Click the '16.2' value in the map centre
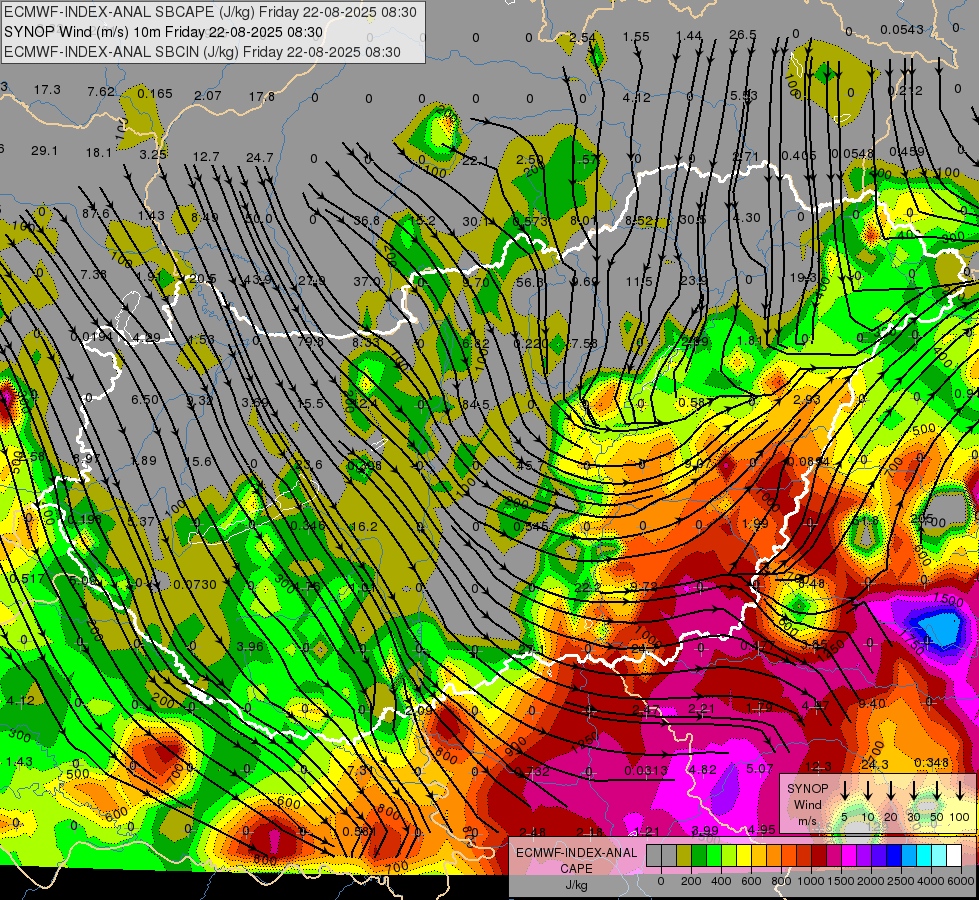979x900 pixels. coord(364,527)
